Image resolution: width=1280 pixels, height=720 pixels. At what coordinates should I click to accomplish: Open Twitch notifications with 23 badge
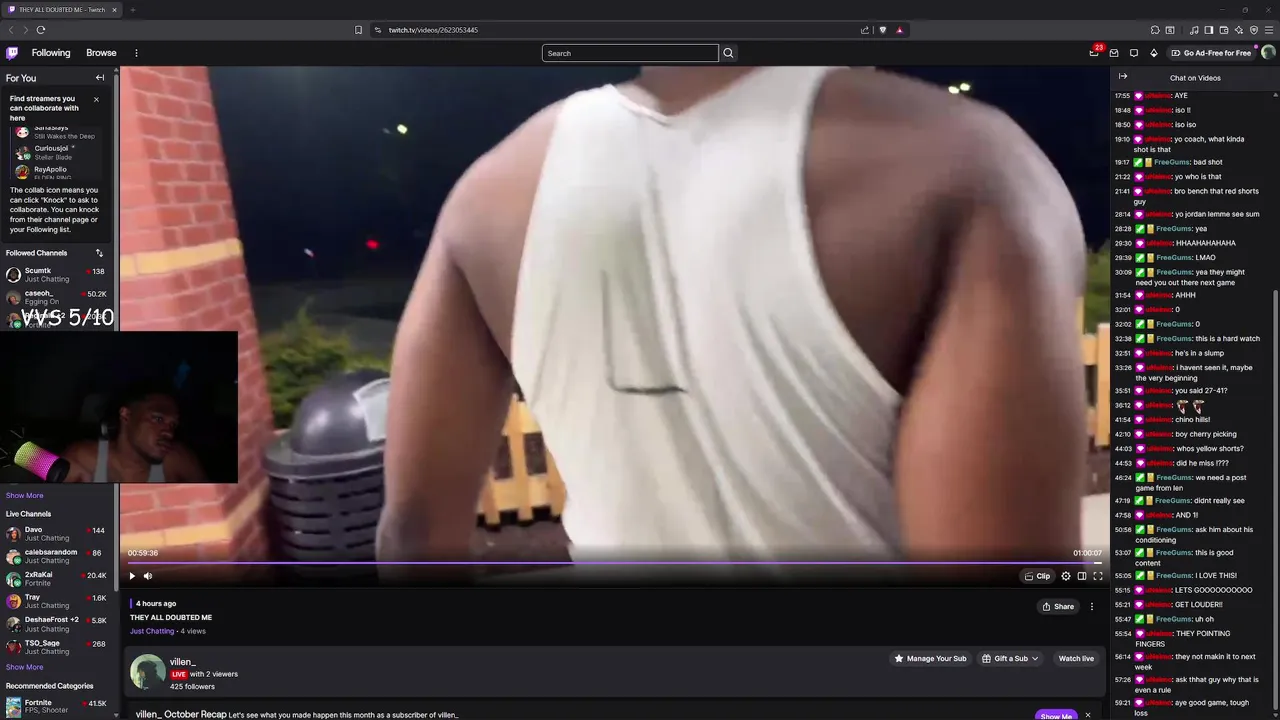click(1094, 53)
